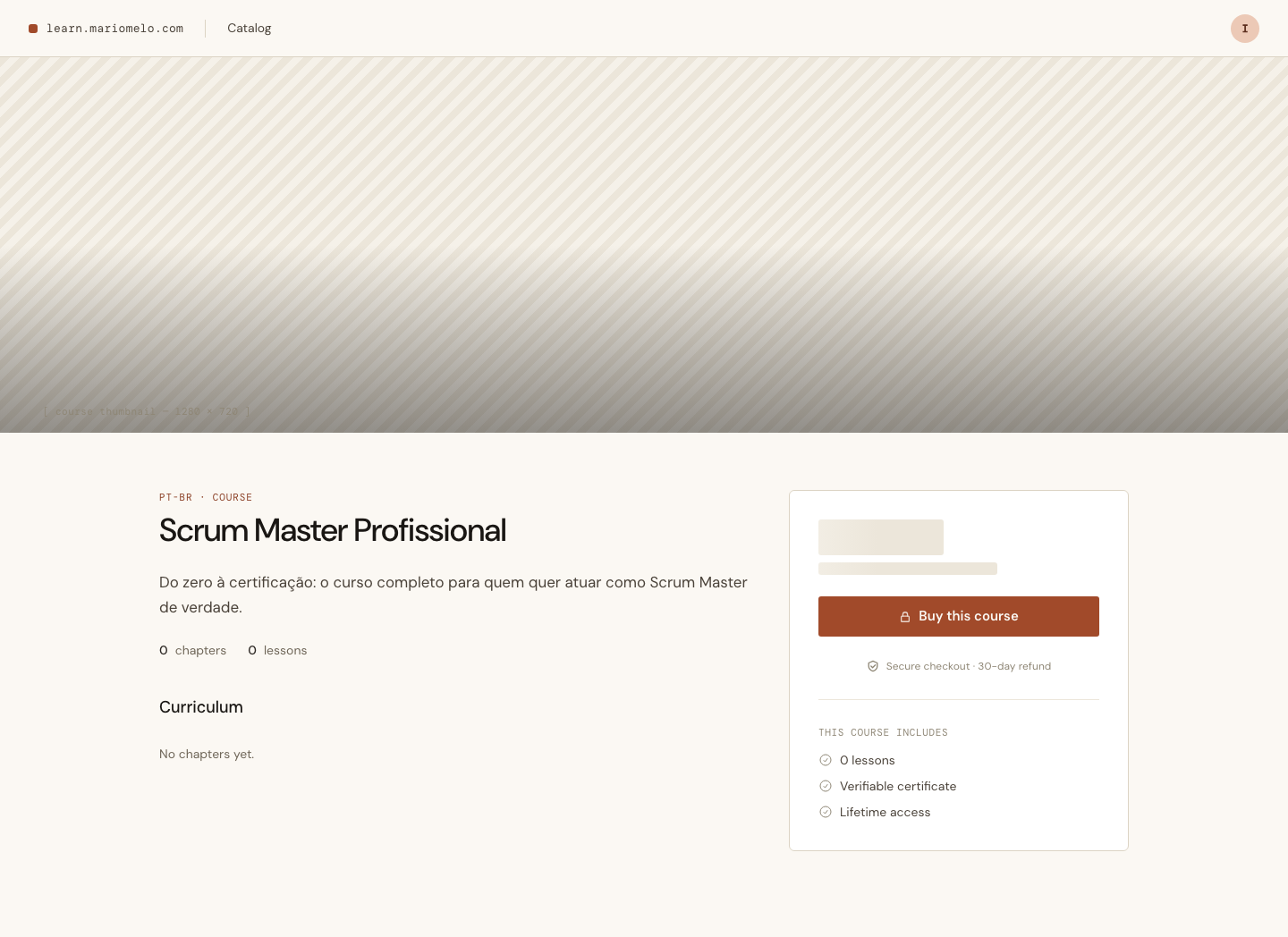Viewport: 1288px width, 937px height.
Task: Click the shield icon beside Secure checkout
Action: tap(873, 666)
